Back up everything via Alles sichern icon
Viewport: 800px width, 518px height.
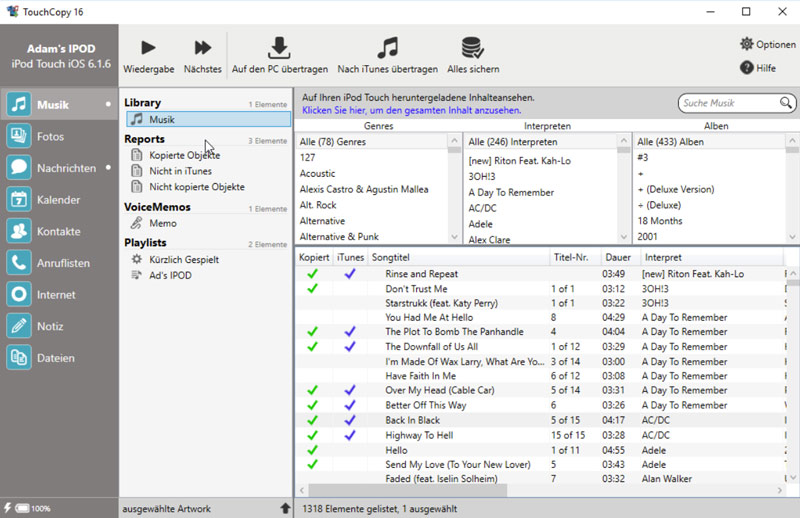coord(473,48)
